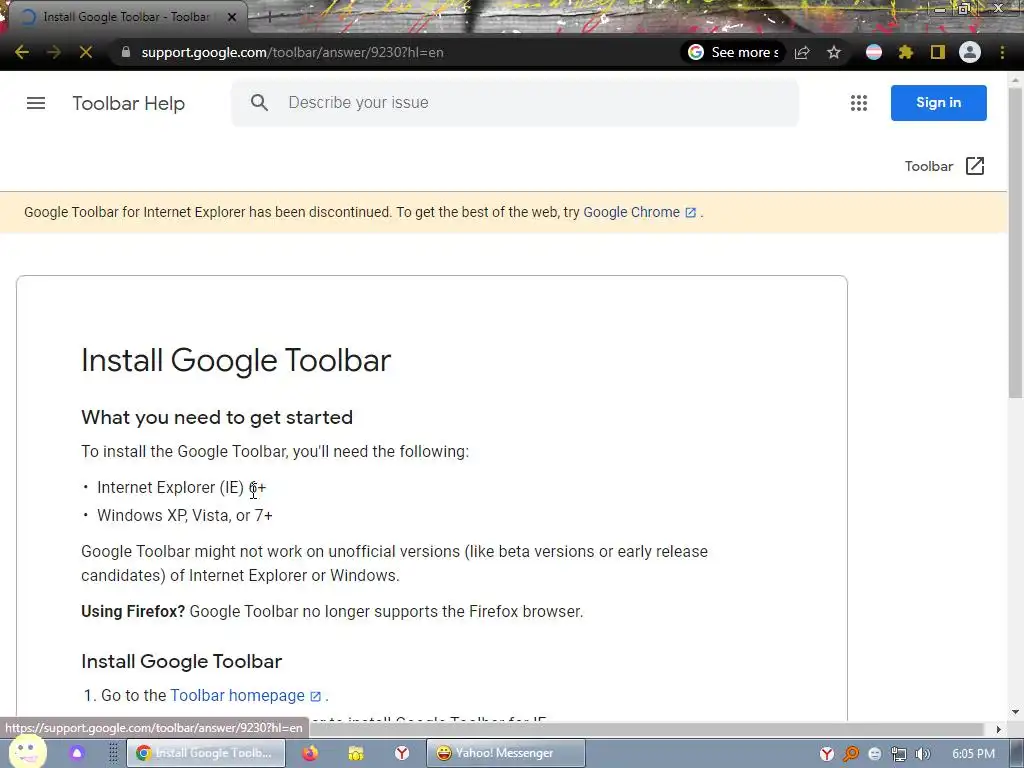The image size is (1024, 768).
Task: Click the orange magnifier tray icon
Action: point(851,754)
